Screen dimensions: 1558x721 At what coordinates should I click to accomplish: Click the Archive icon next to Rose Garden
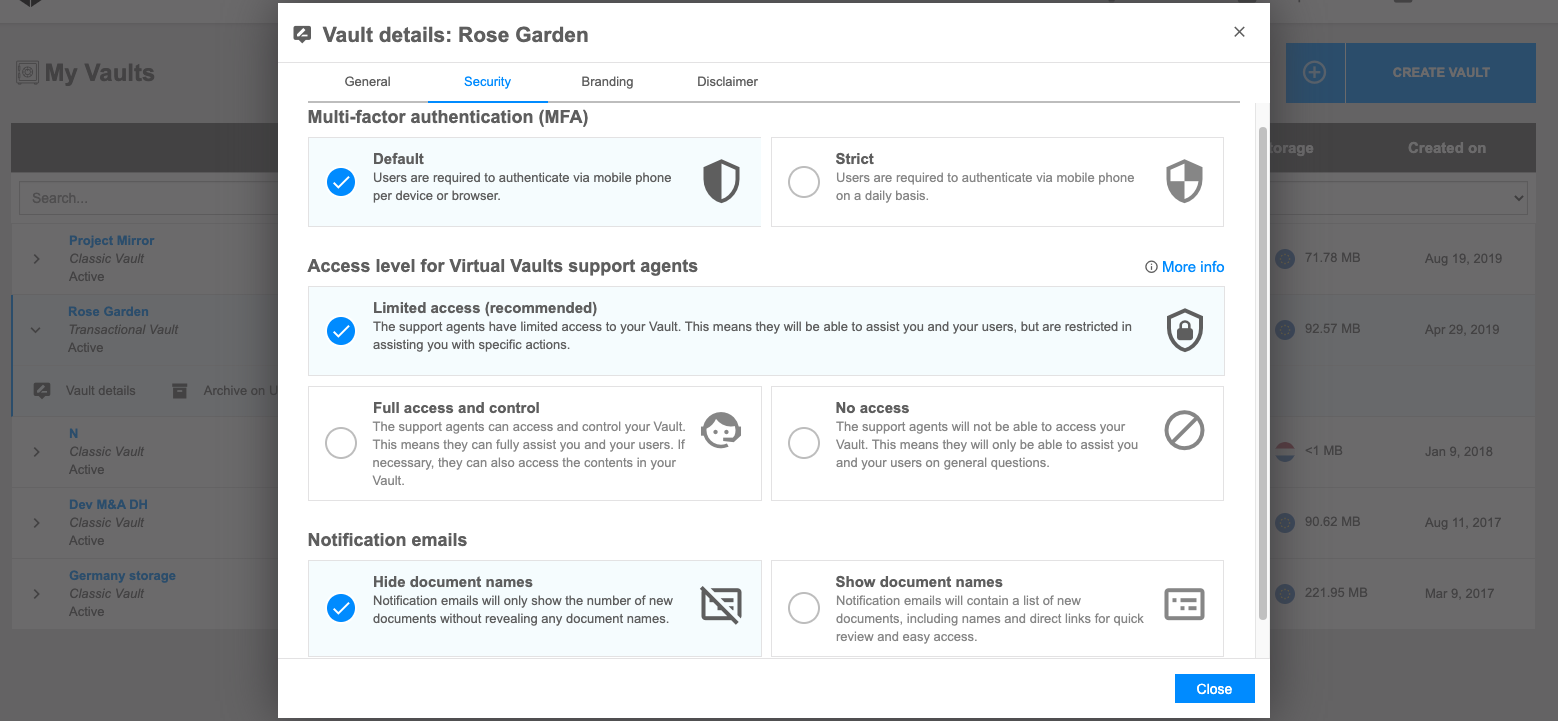tap(180, 390)
